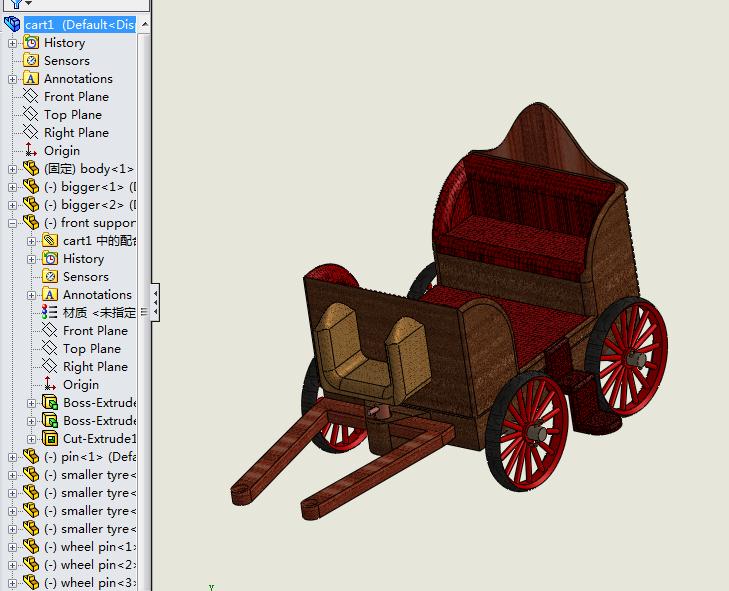Select the top-level Front Plane label
Screen dimensions: 729x591
(76, 97)
